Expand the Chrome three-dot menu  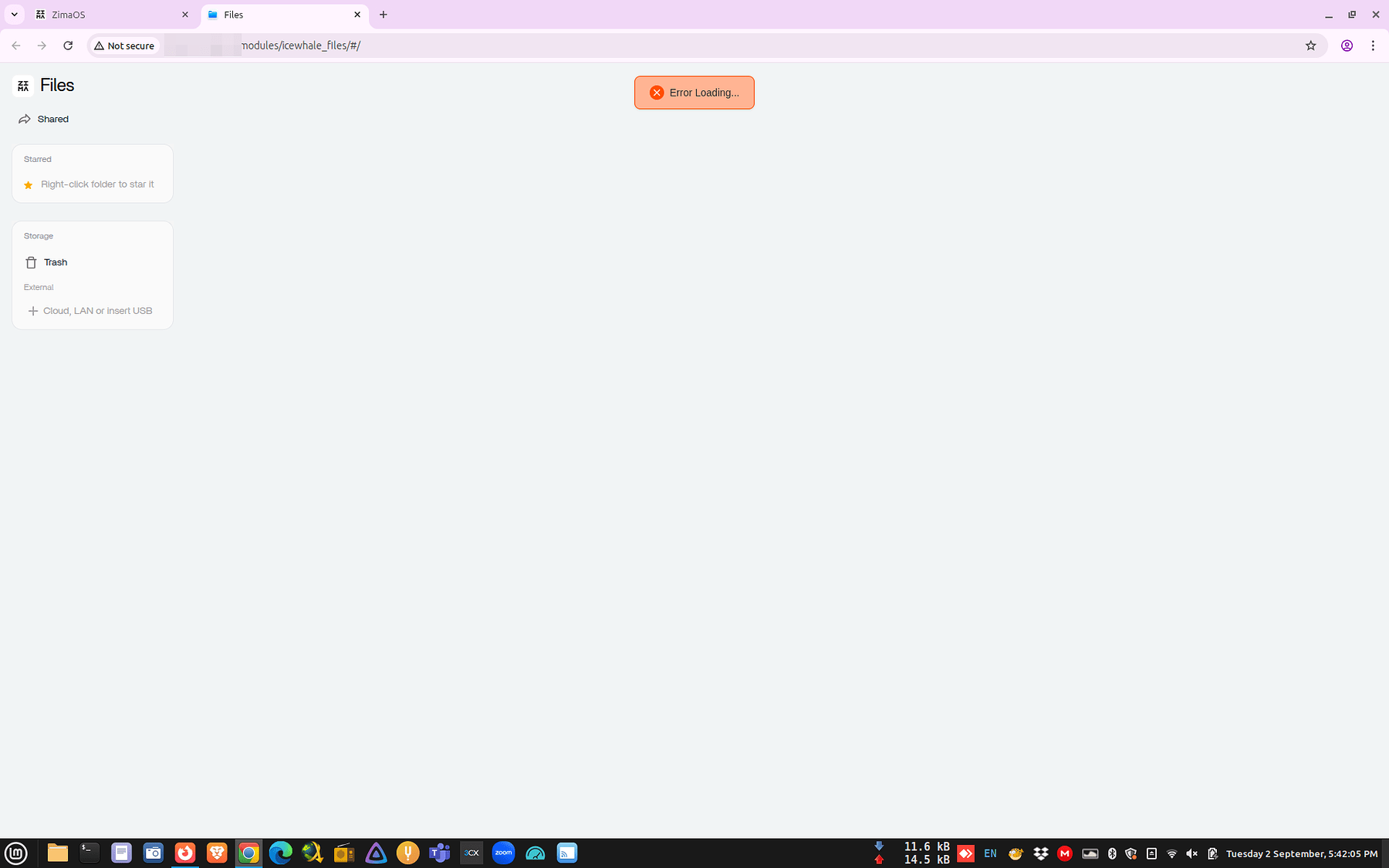click(x=1373, y=46)
